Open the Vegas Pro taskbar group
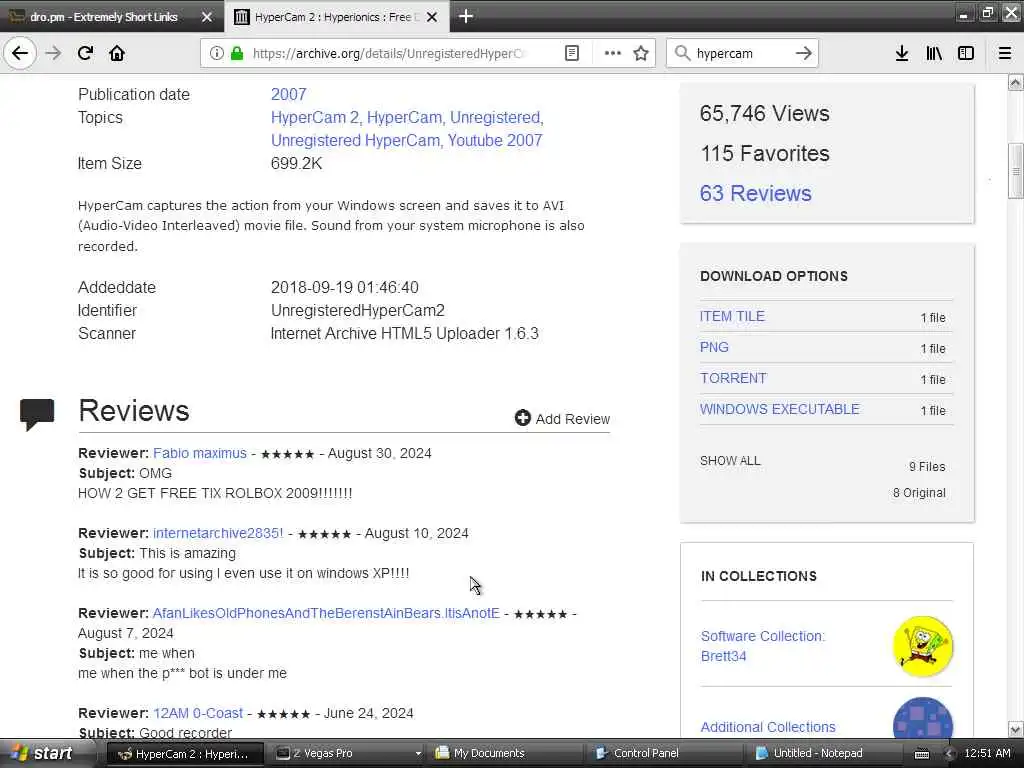The width and height of the screenshot is (1024, 768). tap(348, 754)
